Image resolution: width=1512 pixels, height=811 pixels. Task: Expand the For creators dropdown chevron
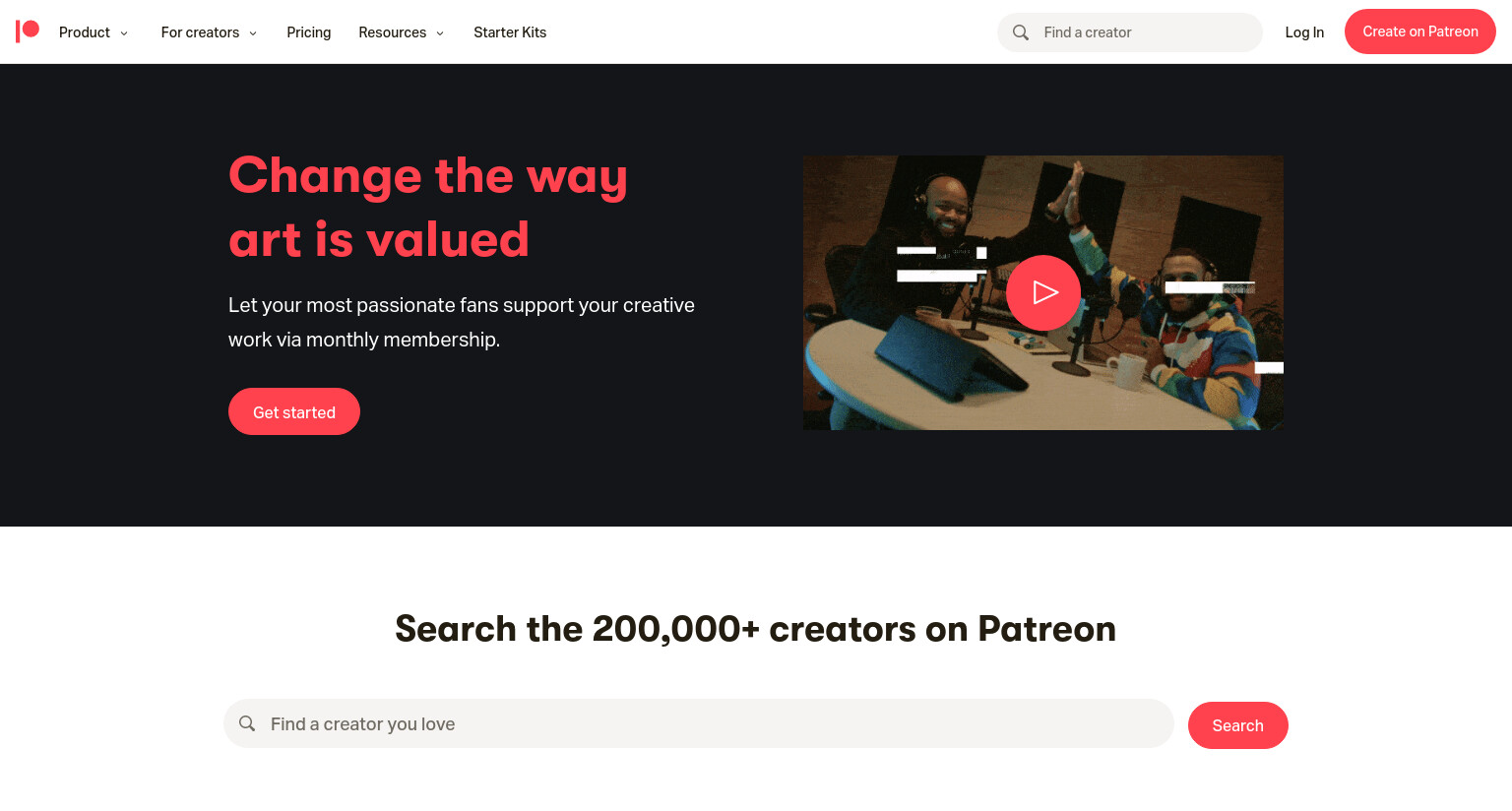coord(253,33)
